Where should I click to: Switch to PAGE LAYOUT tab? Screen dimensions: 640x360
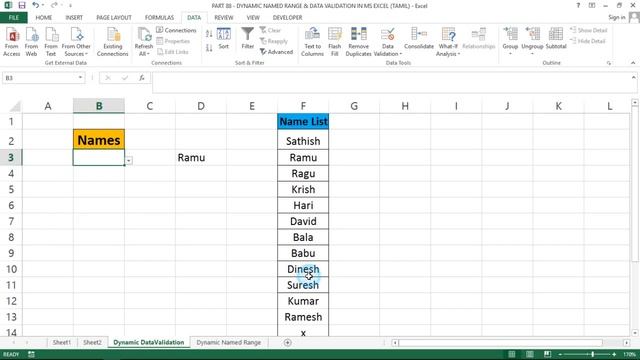point(114,18)
